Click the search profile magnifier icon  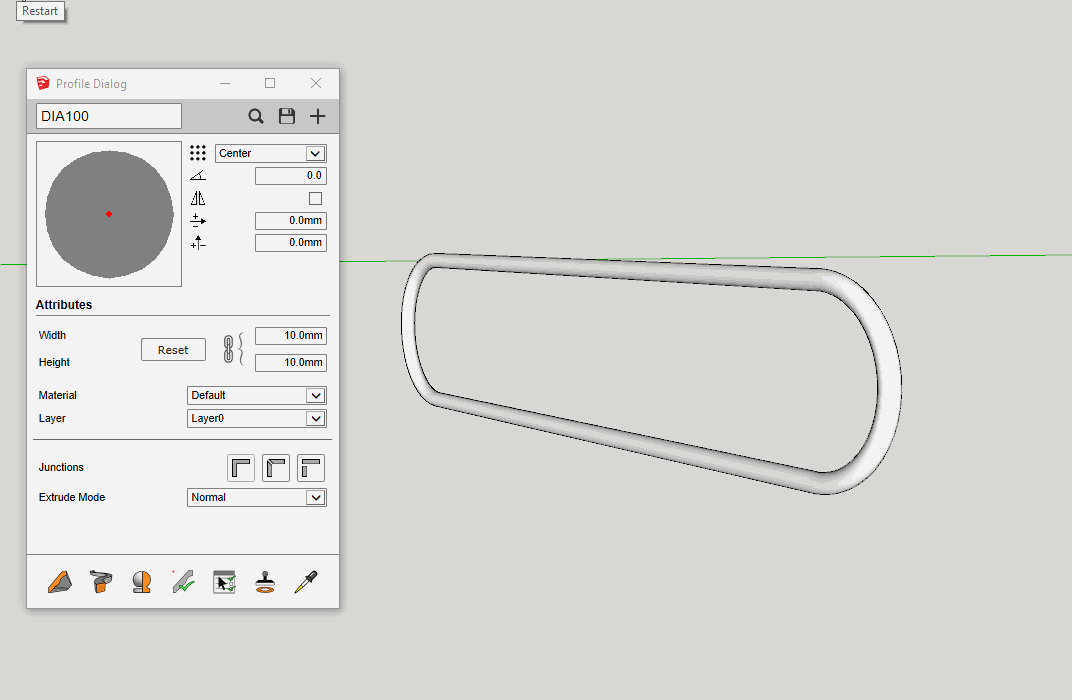(256, 116)
